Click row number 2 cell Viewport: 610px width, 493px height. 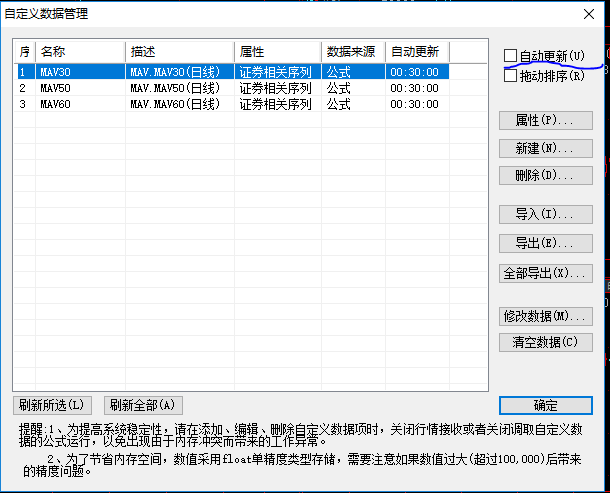click(x=25, y=88)
